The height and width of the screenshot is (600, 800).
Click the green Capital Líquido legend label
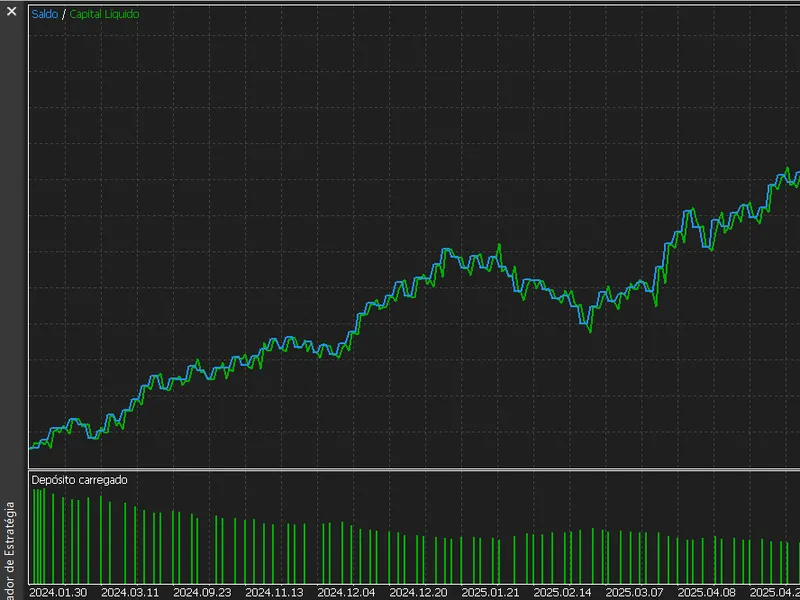tap(104, 14)
